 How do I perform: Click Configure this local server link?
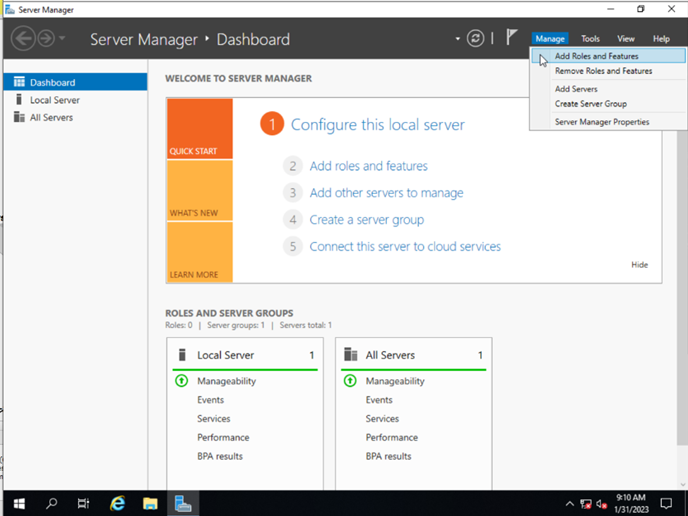[378, 125]
